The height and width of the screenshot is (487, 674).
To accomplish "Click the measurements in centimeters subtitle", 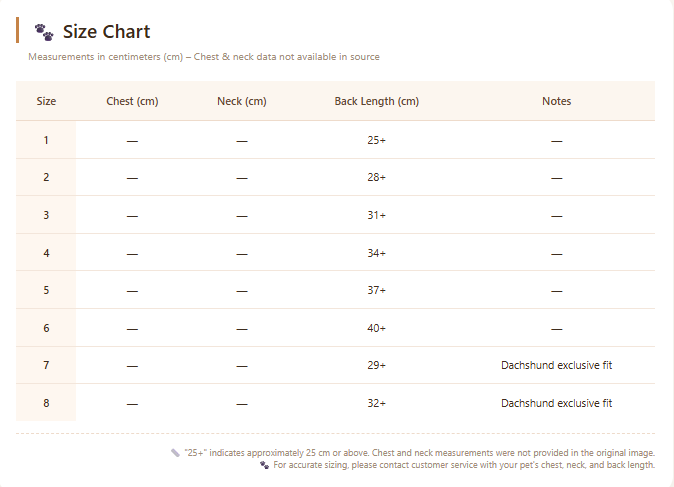I will tap(204, 57).
